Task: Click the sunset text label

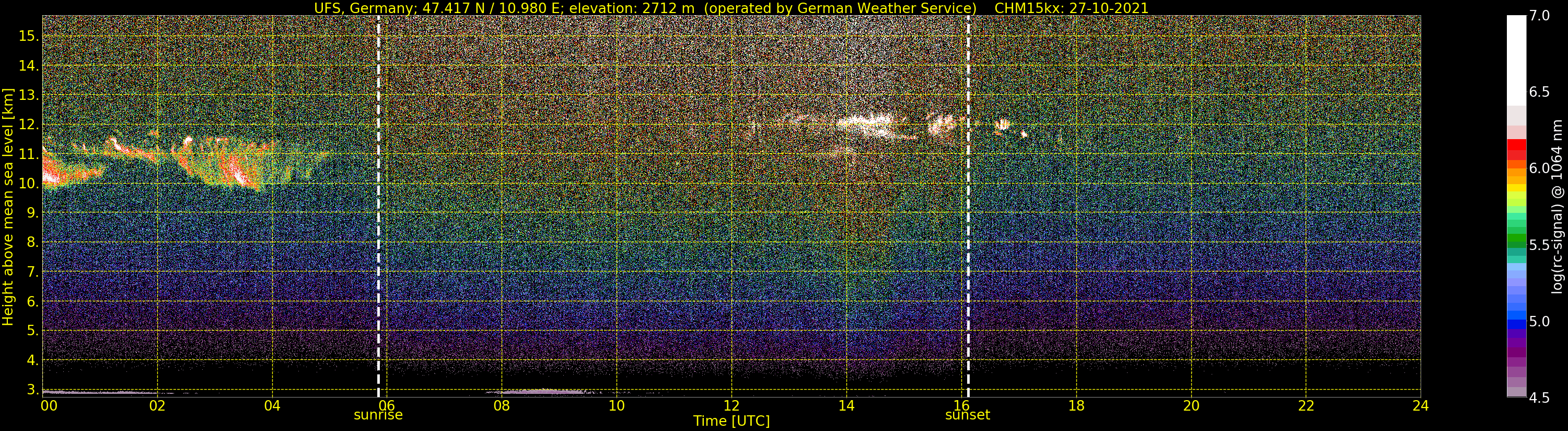Action: (x=967, y=415)
